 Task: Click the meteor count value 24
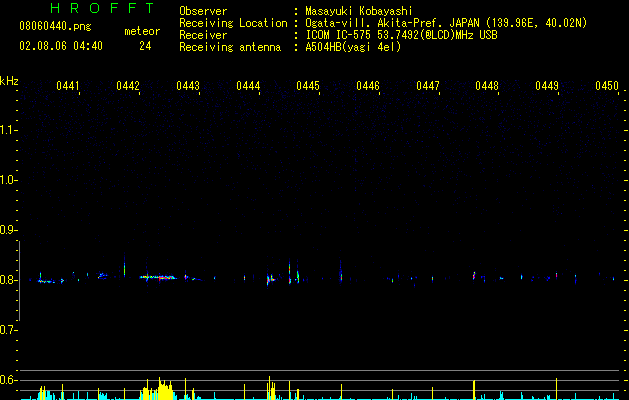(145, 46)
